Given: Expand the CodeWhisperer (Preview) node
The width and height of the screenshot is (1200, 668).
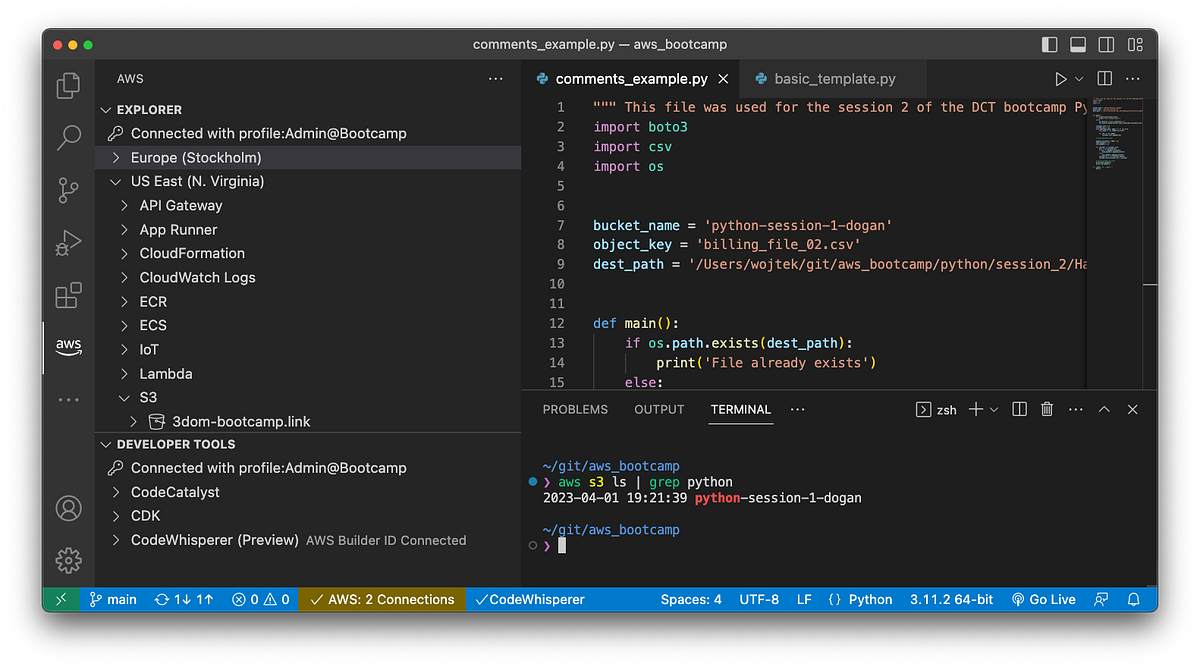Looking at the screenshot, I should pos(117,540).
